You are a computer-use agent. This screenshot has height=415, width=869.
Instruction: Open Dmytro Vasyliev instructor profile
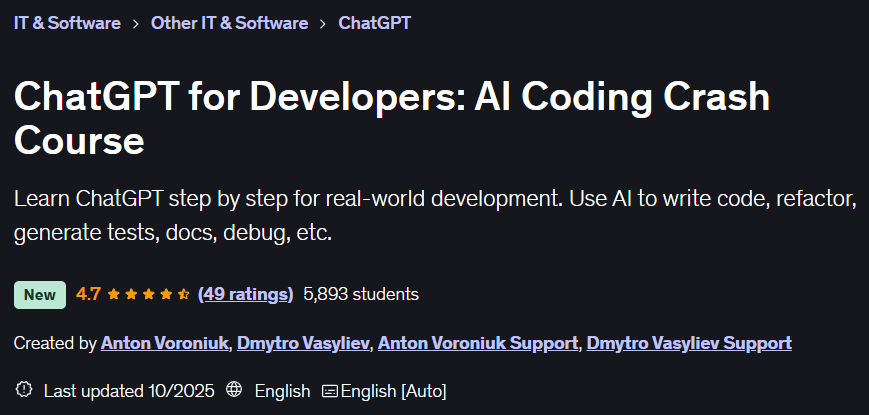tap(303, 344)
